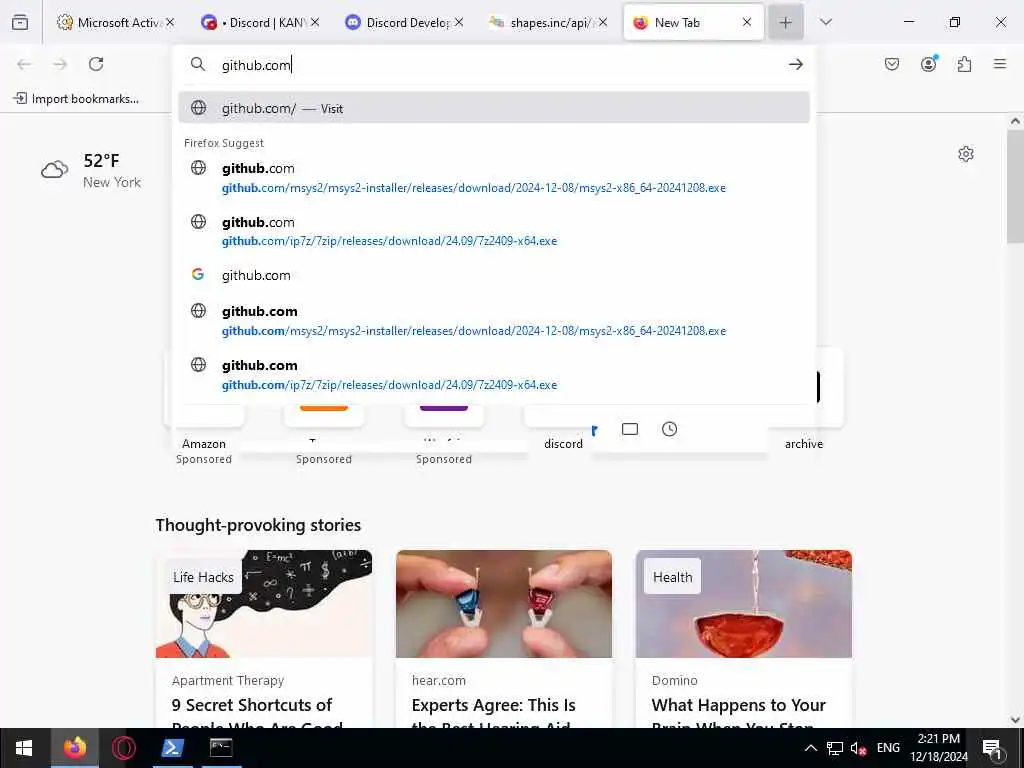Open new tab page settings gear
The width and height of the screenshot is (1024, 768).
[966, 154]
